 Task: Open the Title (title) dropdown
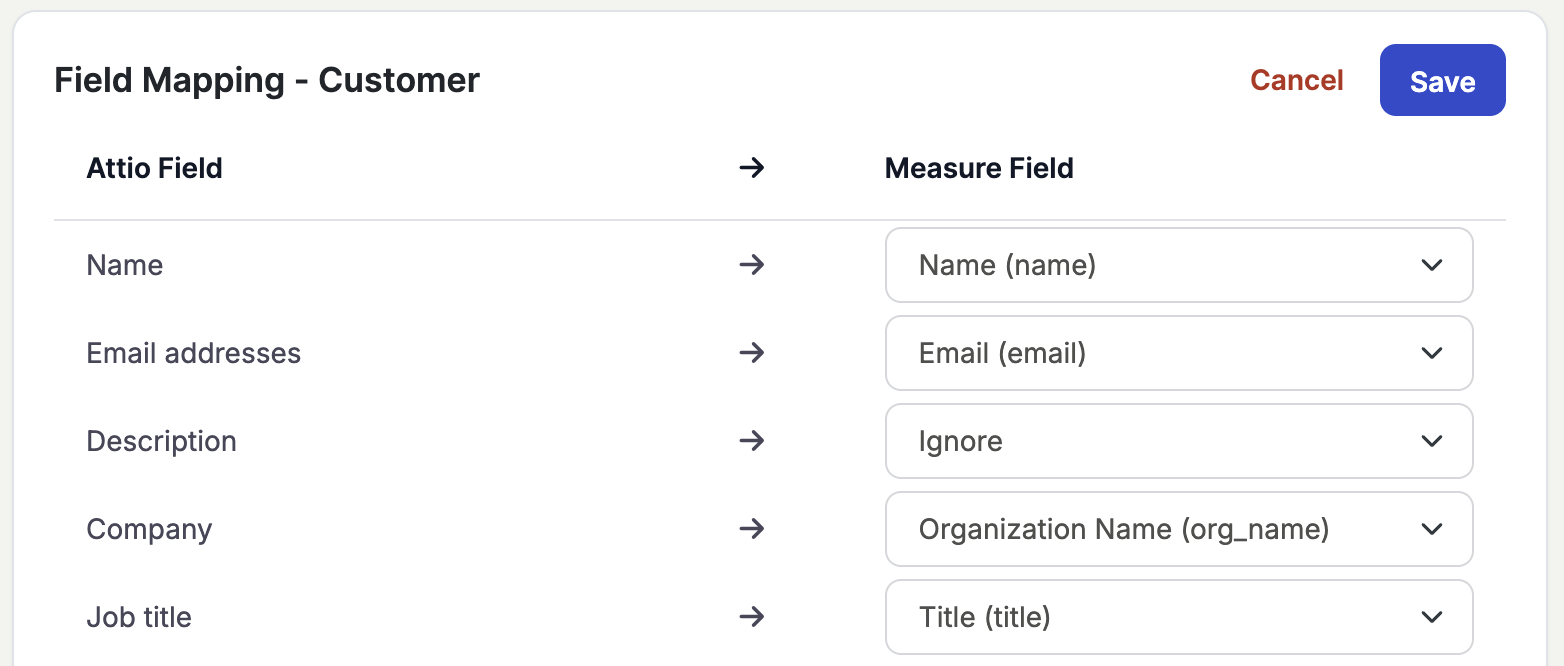pos(1178,617)
